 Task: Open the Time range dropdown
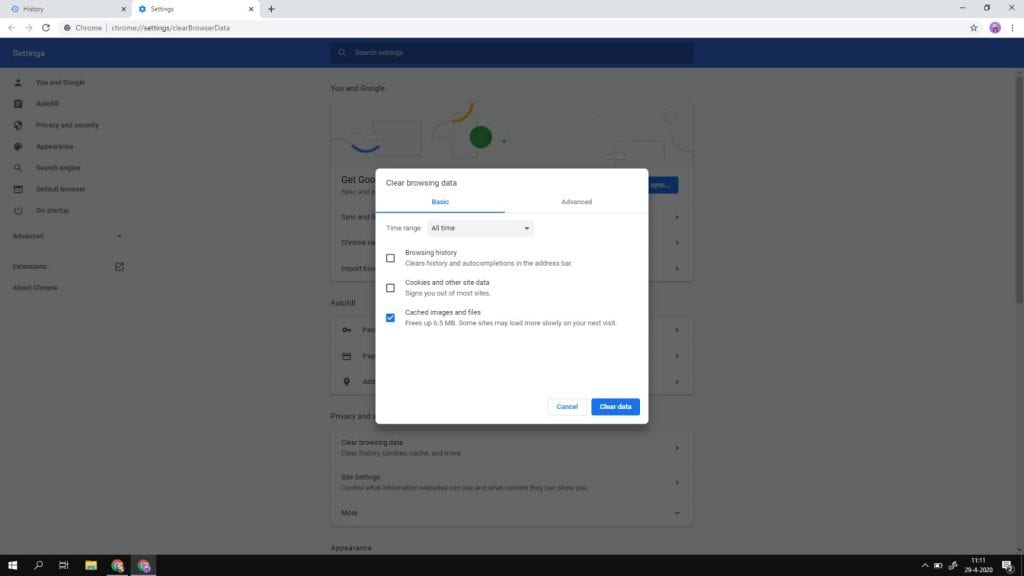(480, 228)
